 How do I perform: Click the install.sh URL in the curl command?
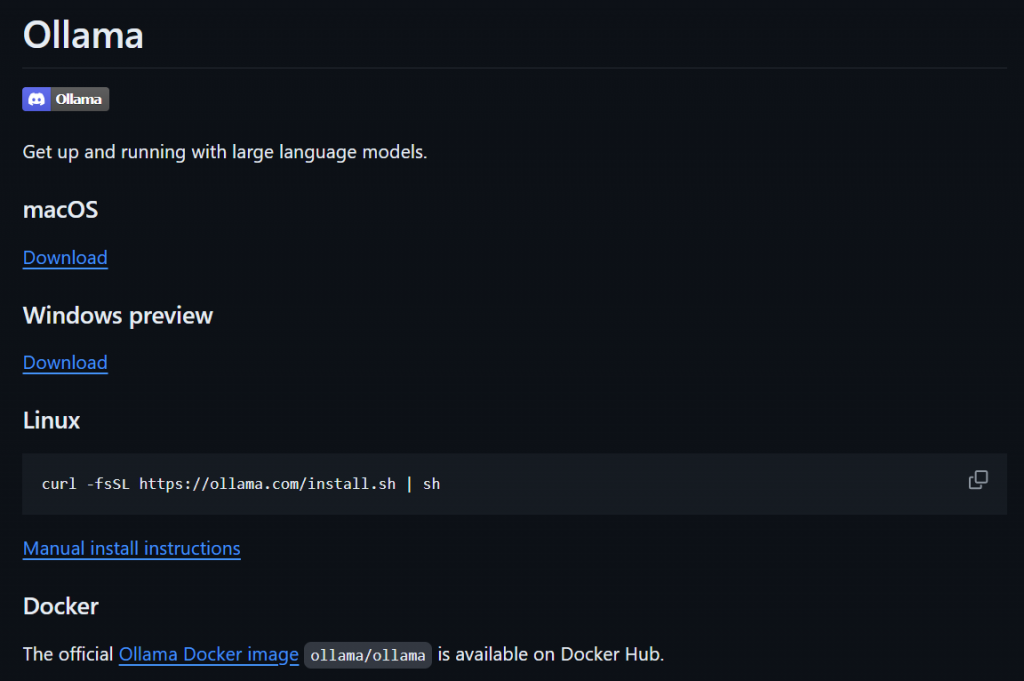[268, 484]
